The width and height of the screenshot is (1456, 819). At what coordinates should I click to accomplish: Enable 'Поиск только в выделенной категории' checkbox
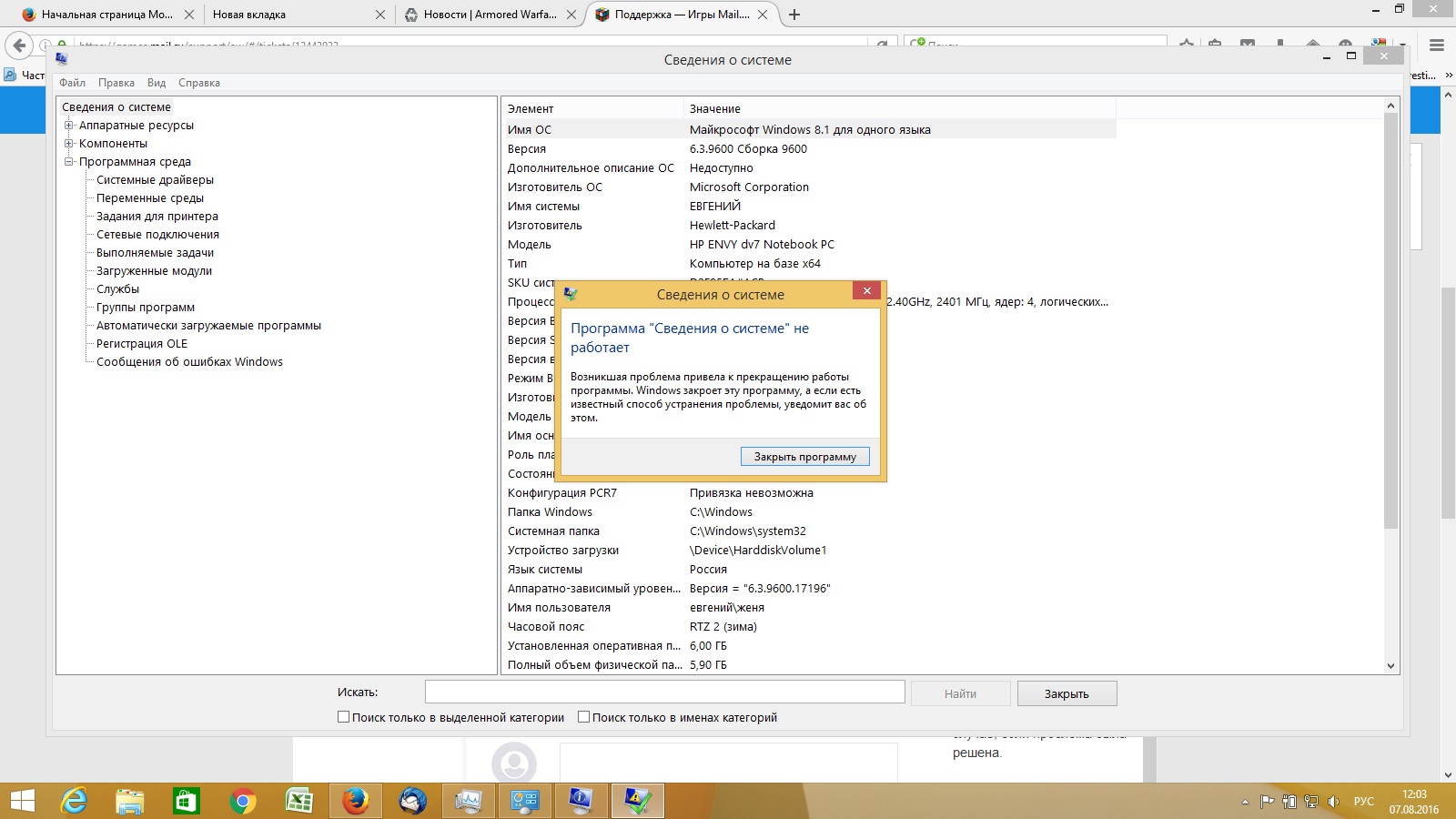tap(343, 717)
